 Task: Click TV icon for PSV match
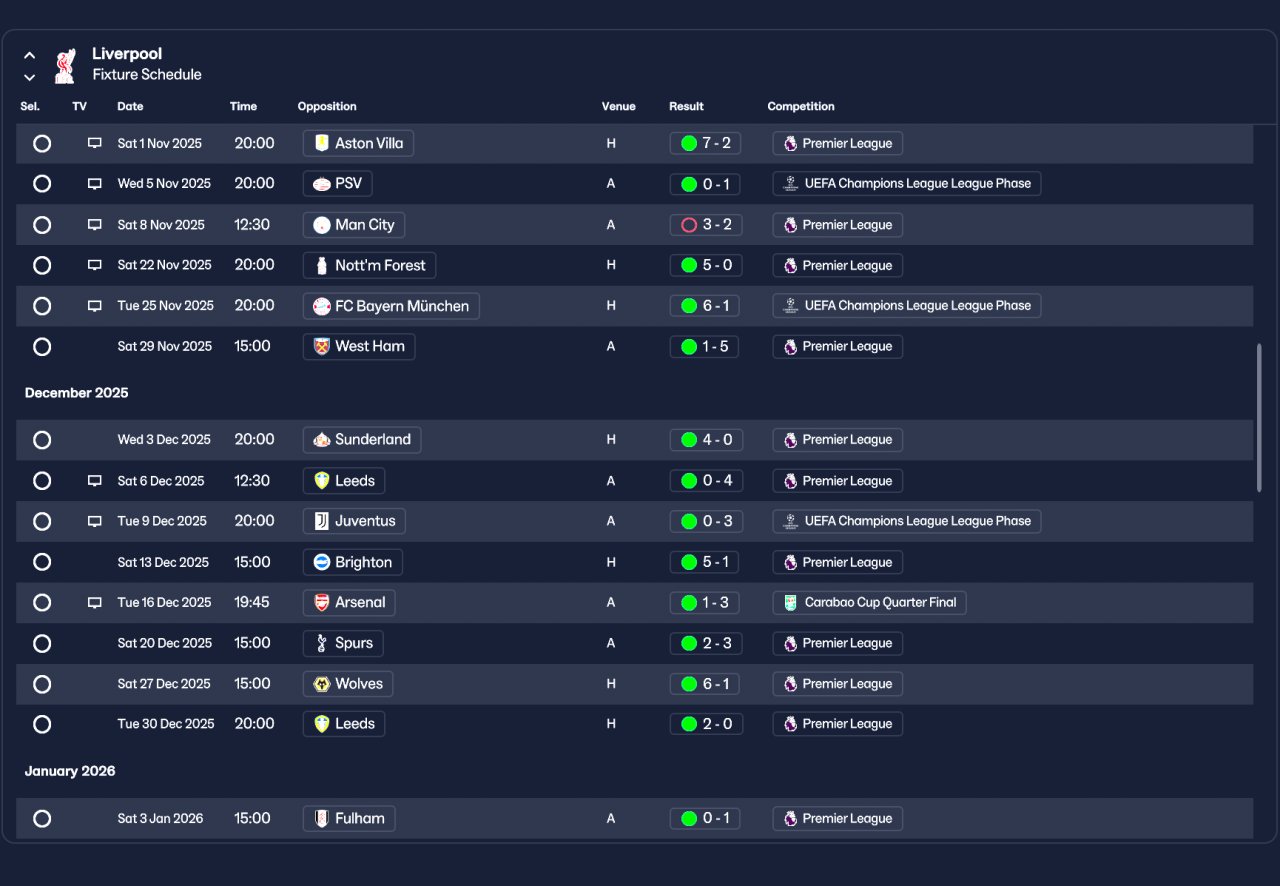tap(95, 184)
